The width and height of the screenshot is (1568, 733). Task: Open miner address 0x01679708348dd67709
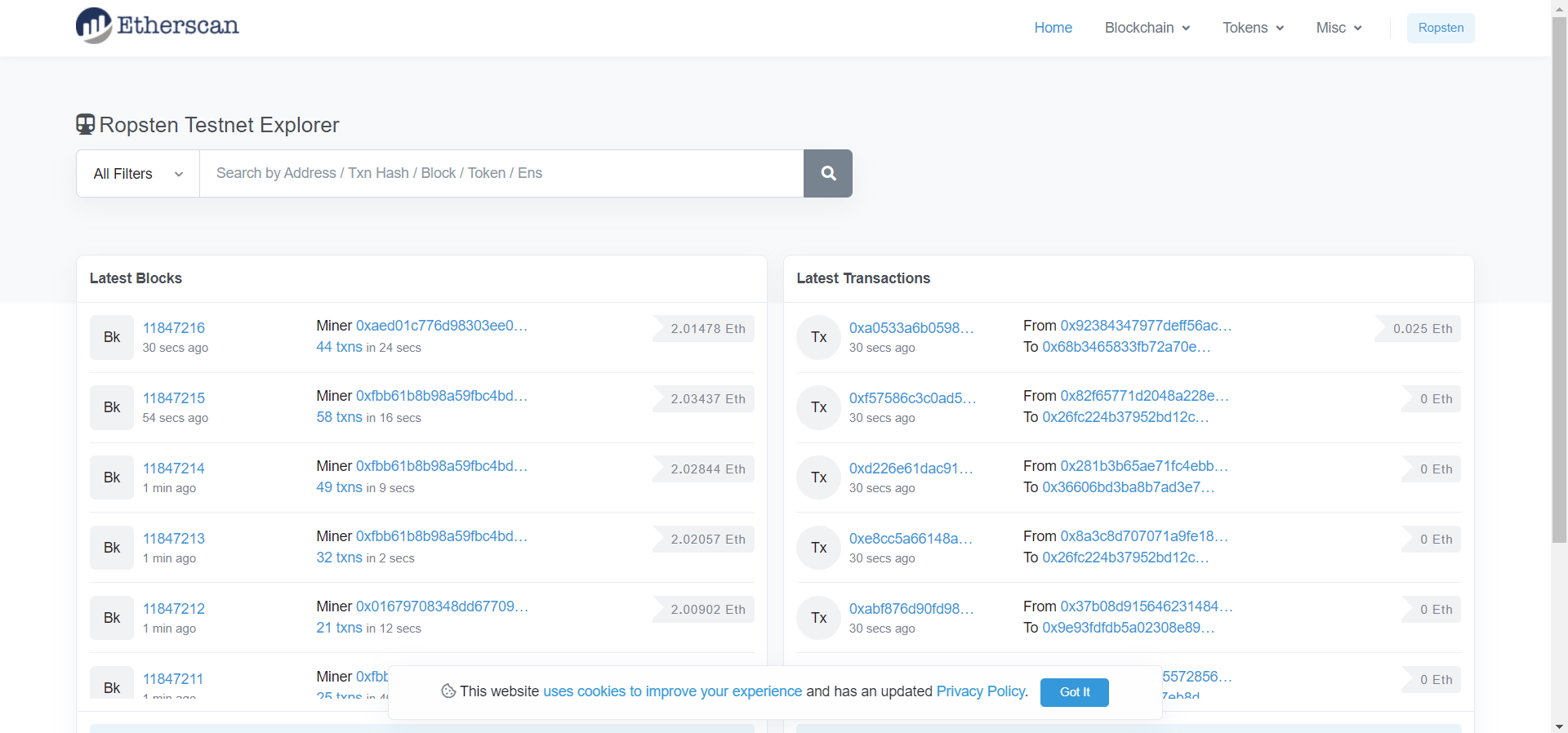[442, 606]
